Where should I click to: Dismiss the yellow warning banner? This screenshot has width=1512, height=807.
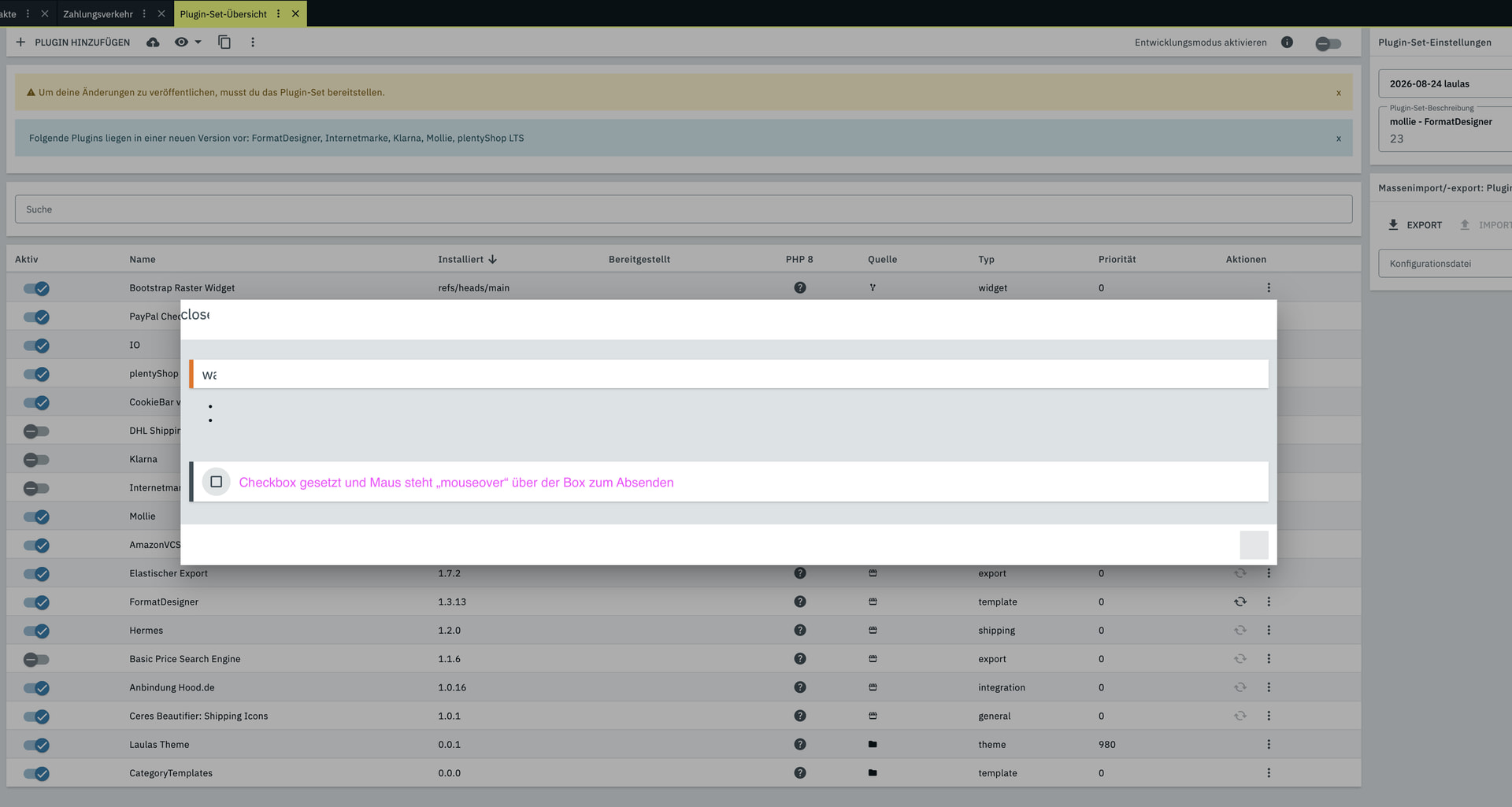pos(1338,93)
